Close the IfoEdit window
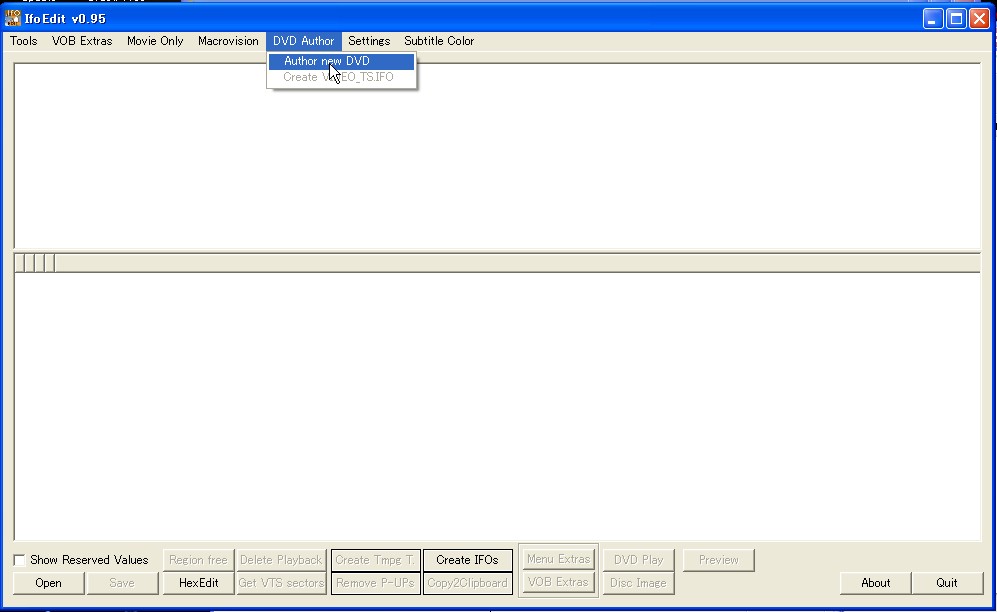 tap(980, 18)
